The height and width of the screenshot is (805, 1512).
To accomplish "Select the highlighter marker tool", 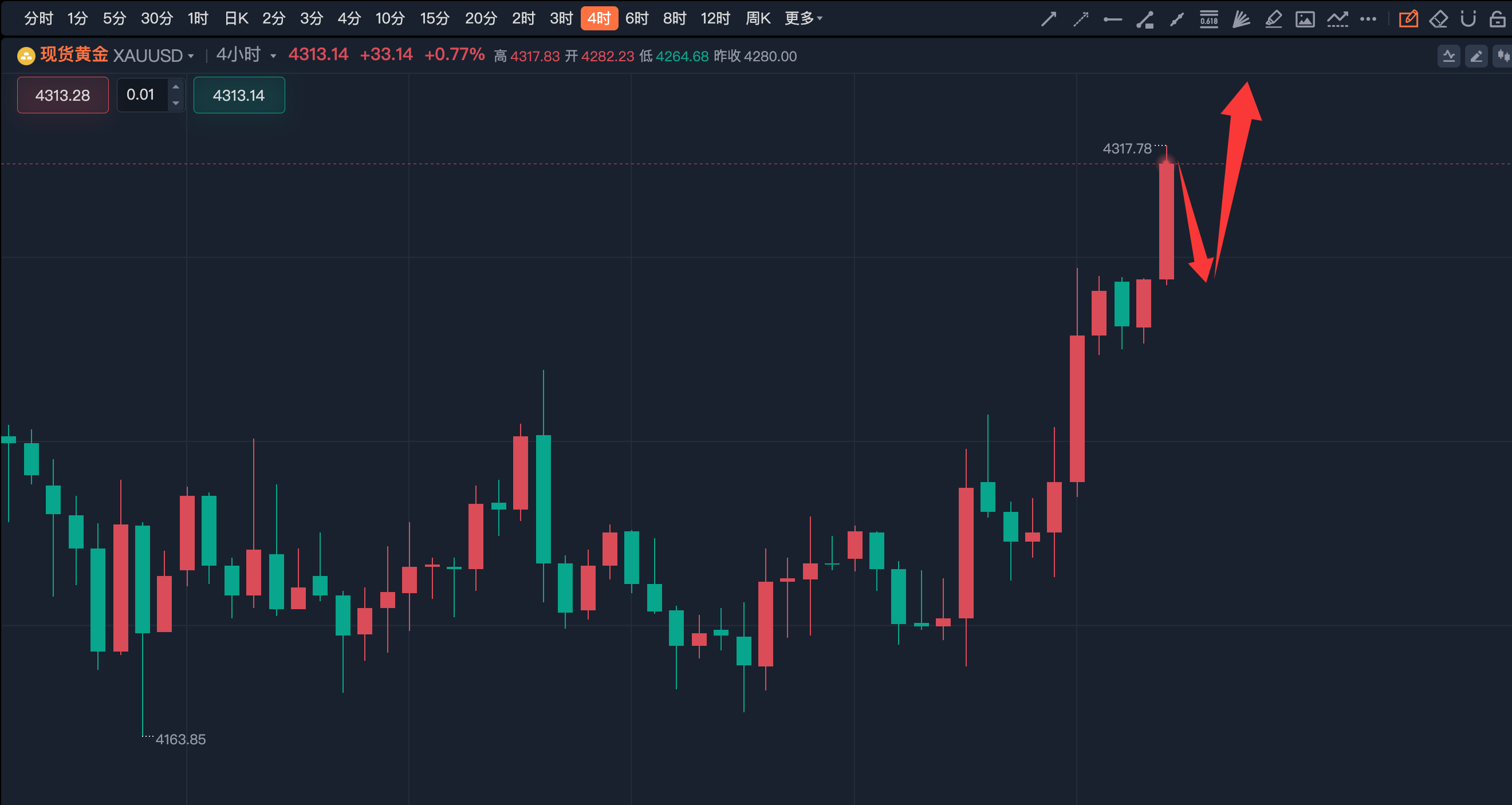I will (x=1273, y=19).
